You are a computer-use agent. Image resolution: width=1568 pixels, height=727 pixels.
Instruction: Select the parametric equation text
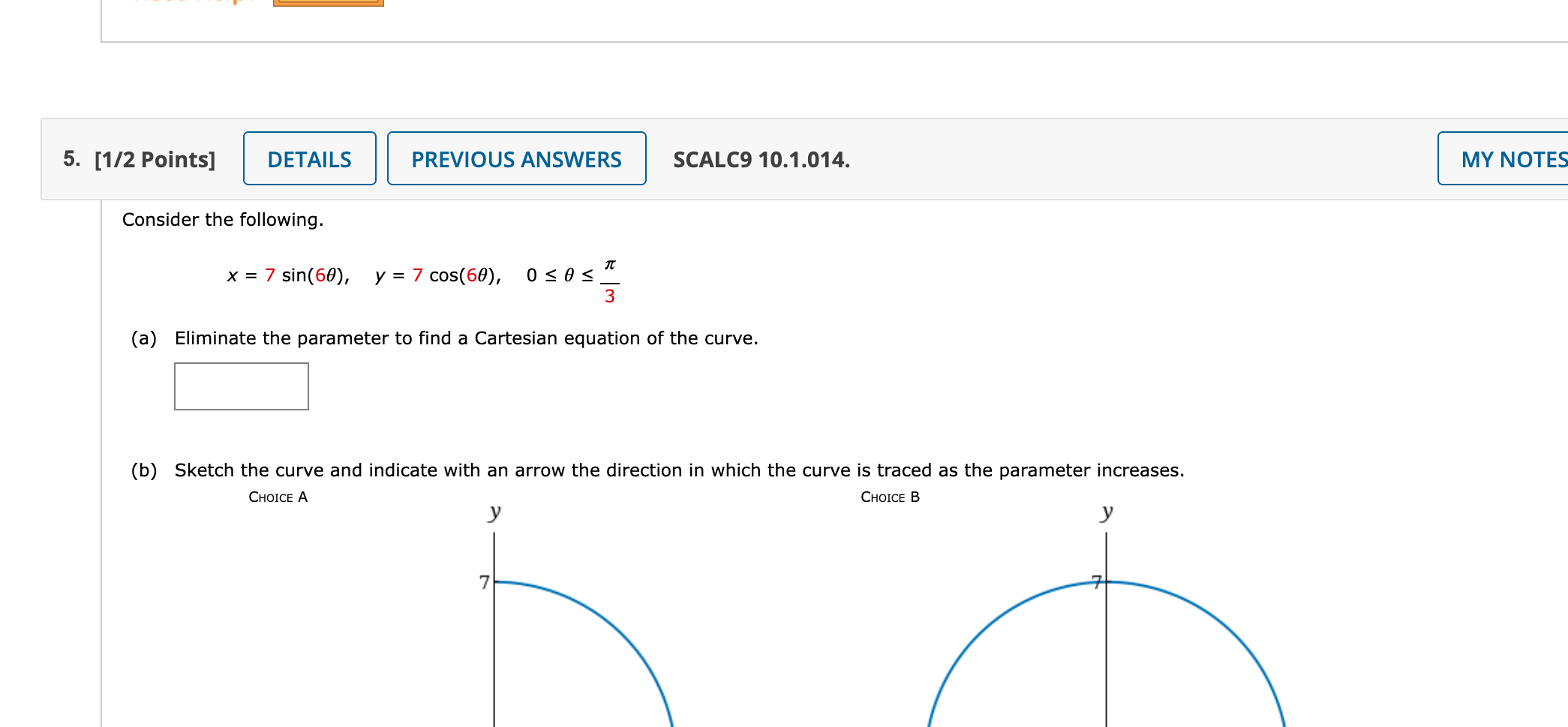click(x=420, y=278)
